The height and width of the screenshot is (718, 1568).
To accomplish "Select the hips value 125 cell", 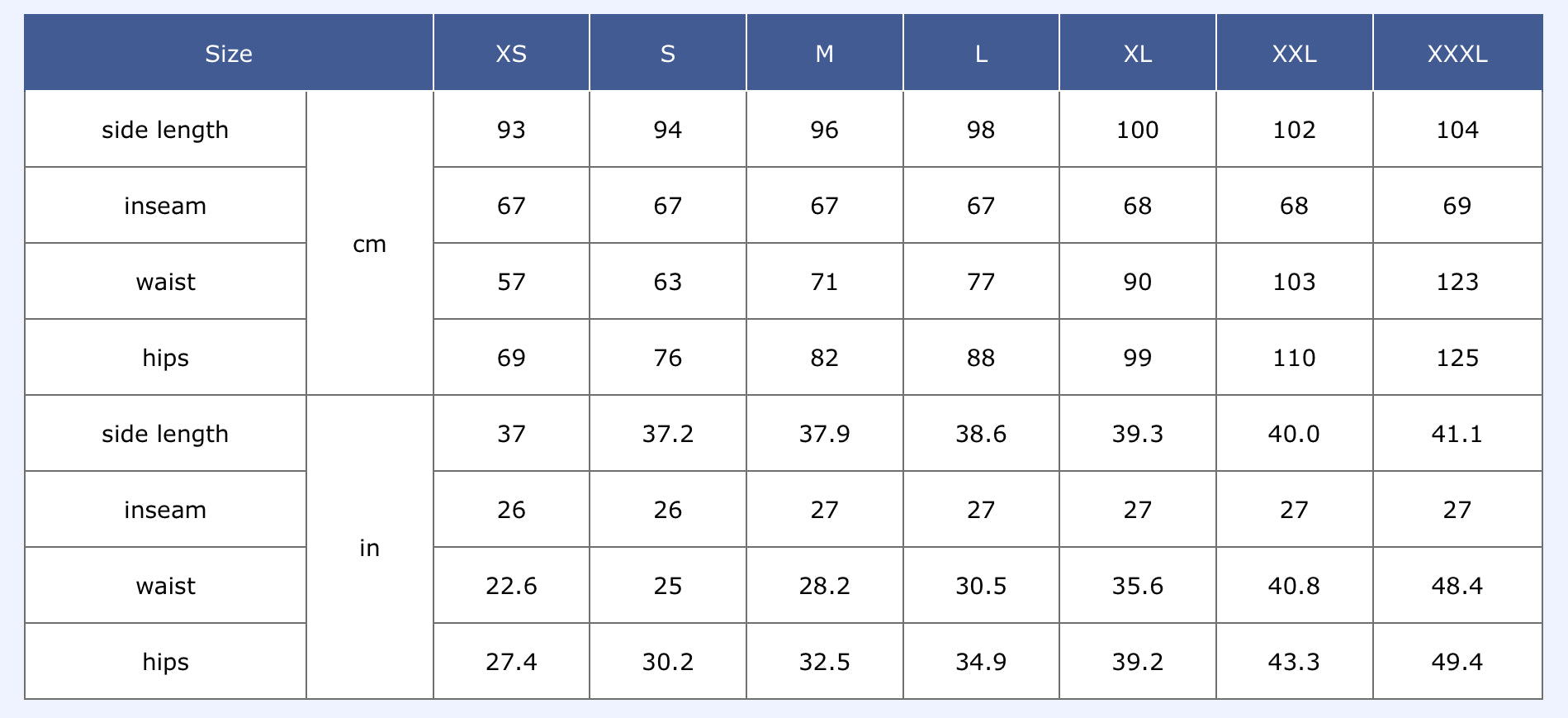I will [1457, 359].
